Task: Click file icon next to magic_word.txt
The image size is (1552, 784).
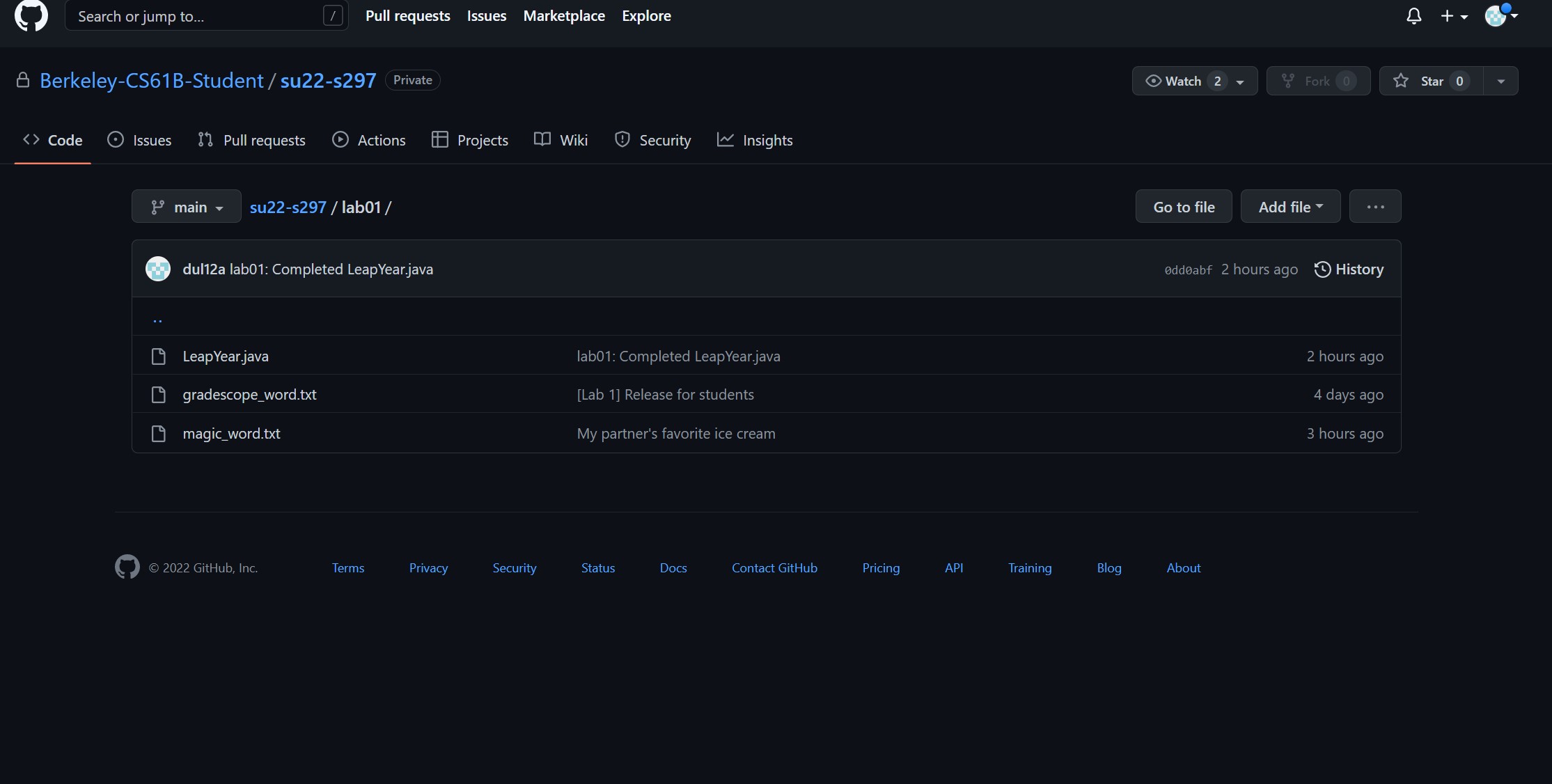Action: tap(159, 434)
